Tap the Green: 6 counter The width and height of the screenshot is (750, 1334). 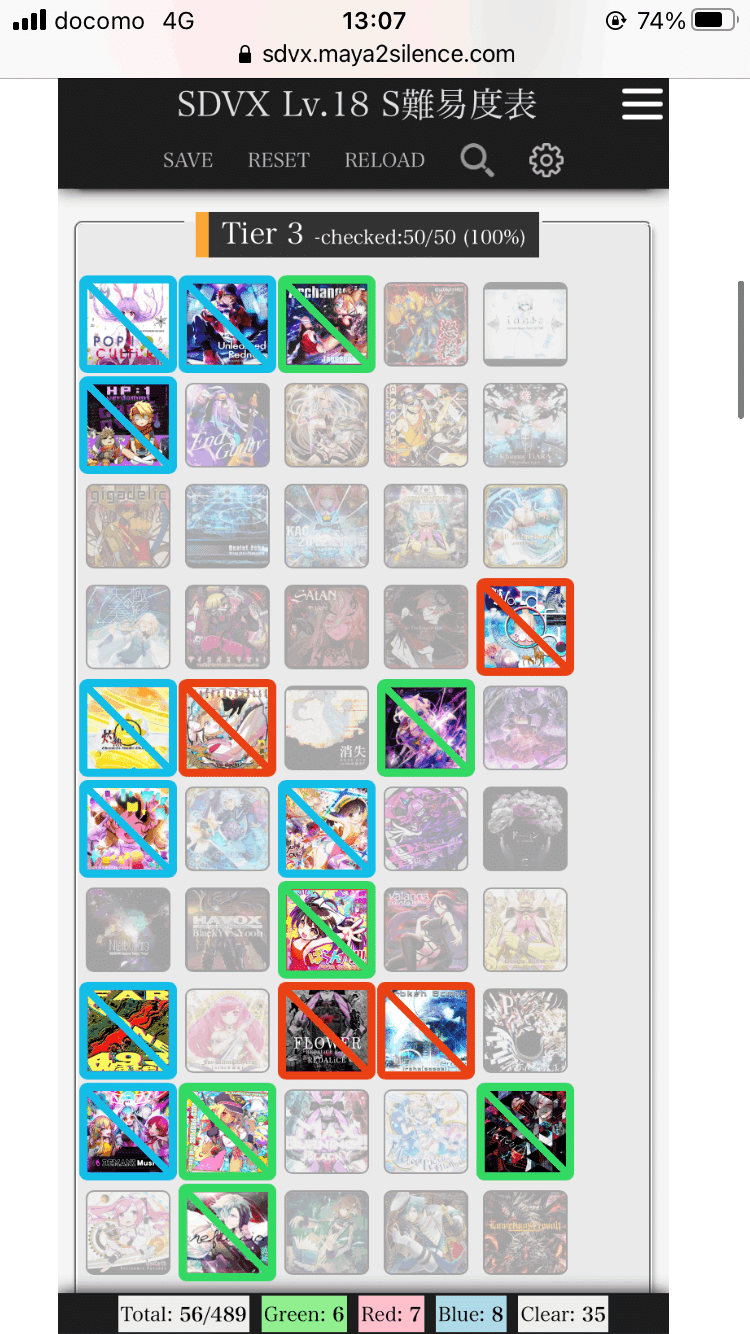[305, 1314]
